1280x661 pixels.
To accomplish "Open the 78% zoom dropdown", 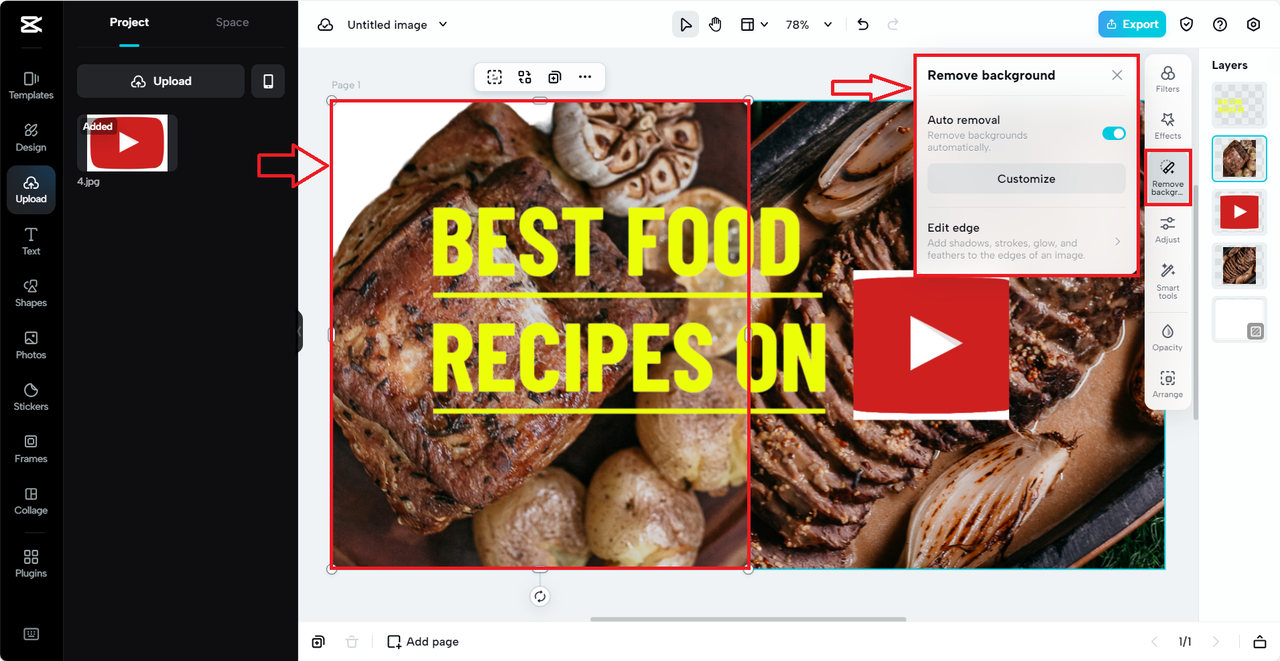I will (x=809, y=25).
